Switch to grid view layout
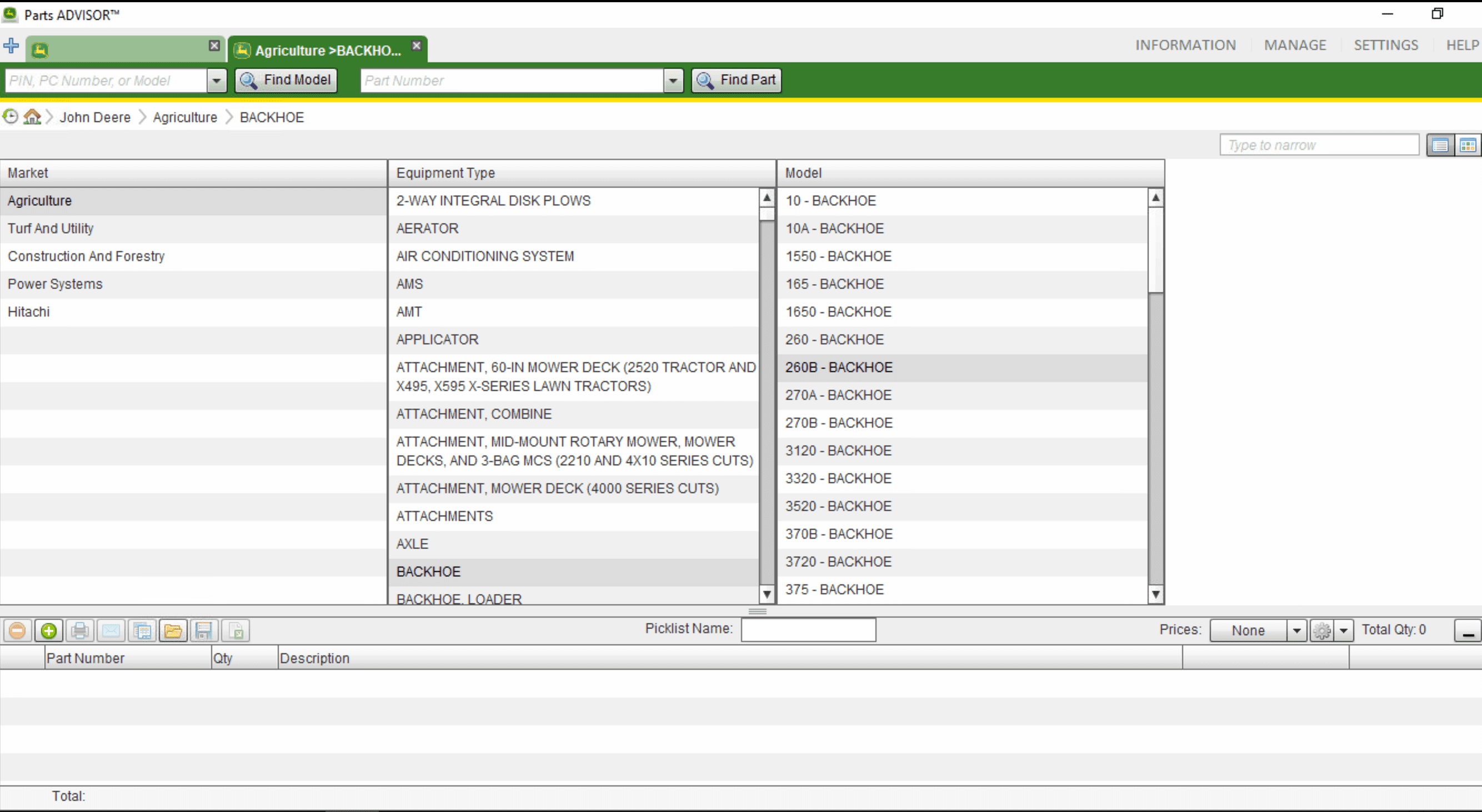This screenshot has height=812, width=1482. pyautogui.click(x=1468, y=145)
